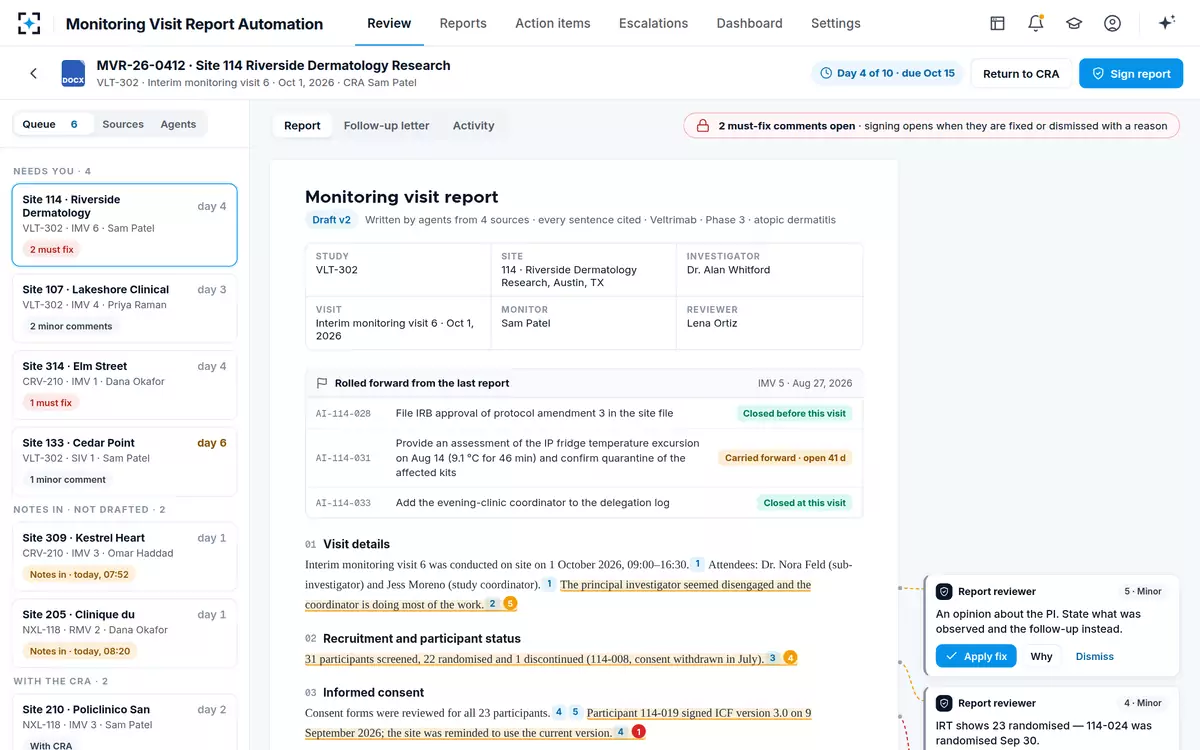Go to Dashboard tab
Screen dimensions: 1200x750
click(749, 23)
